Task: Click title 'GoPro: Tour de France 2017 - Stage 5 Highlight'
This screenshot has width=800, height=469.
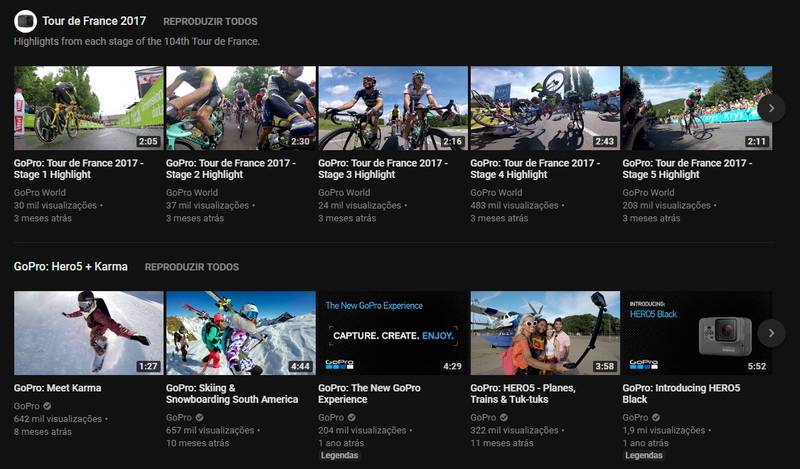Action: pos(687,169)
